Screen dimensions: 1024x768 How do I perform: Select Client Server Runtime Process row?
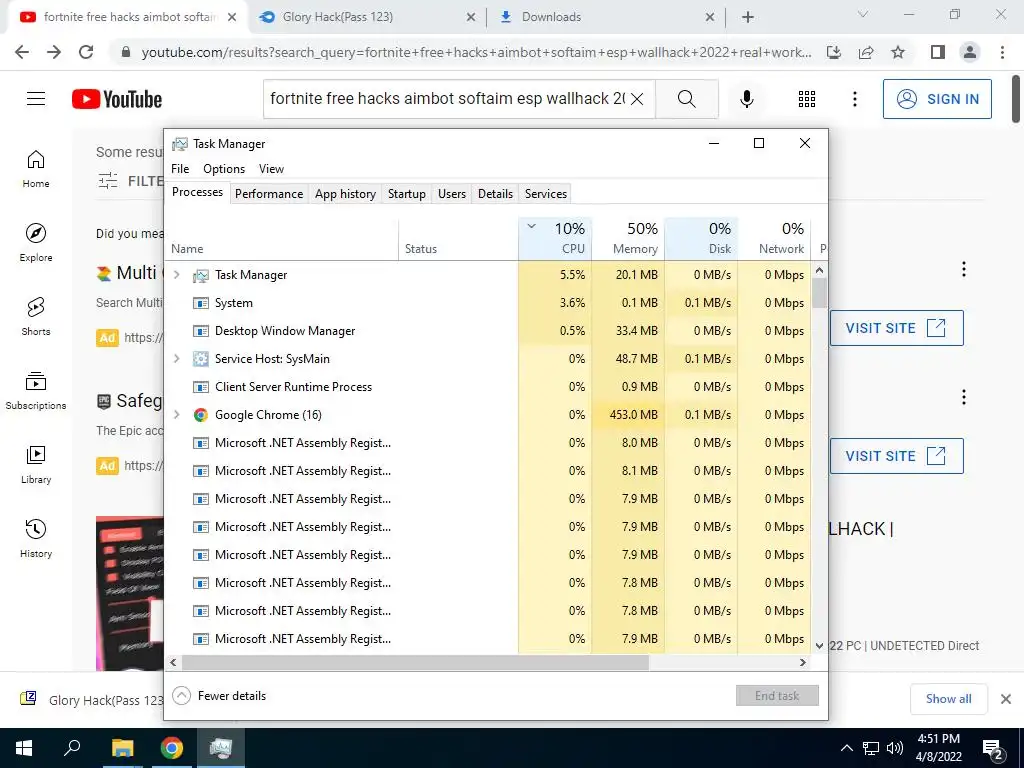[x=488, y=387]
